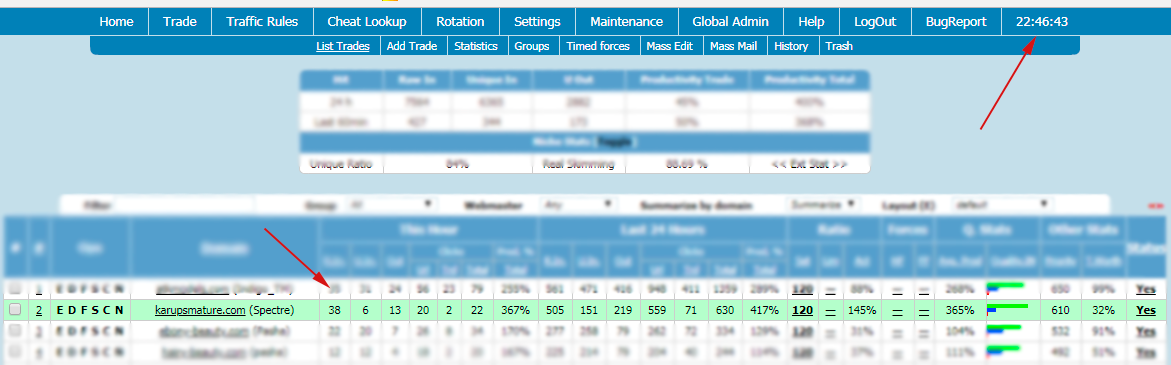Tick the checkbox for trade row 1
Viewport: 1171px width, 365px height.
pos(15,289)
